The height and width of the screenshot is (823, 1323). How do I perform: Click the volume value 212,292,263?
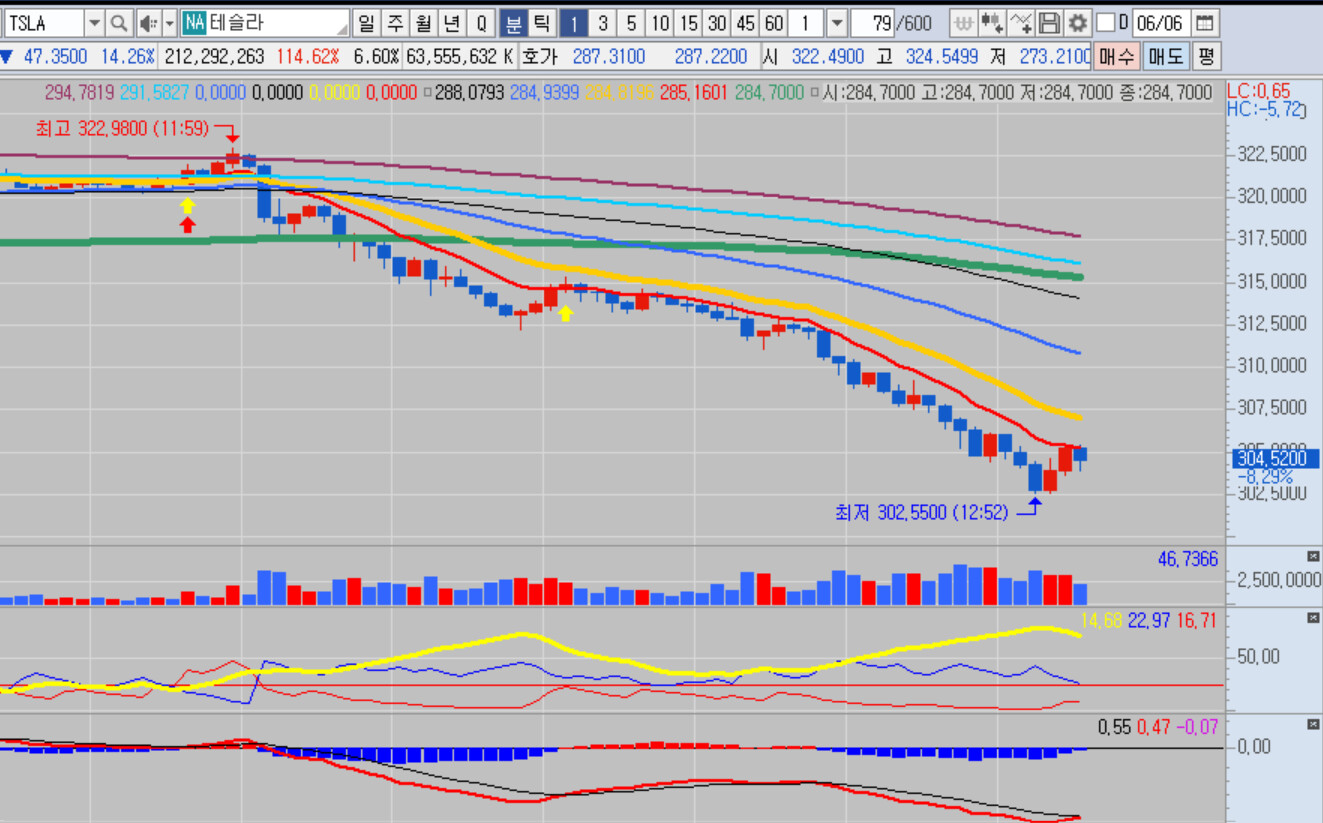214,57
